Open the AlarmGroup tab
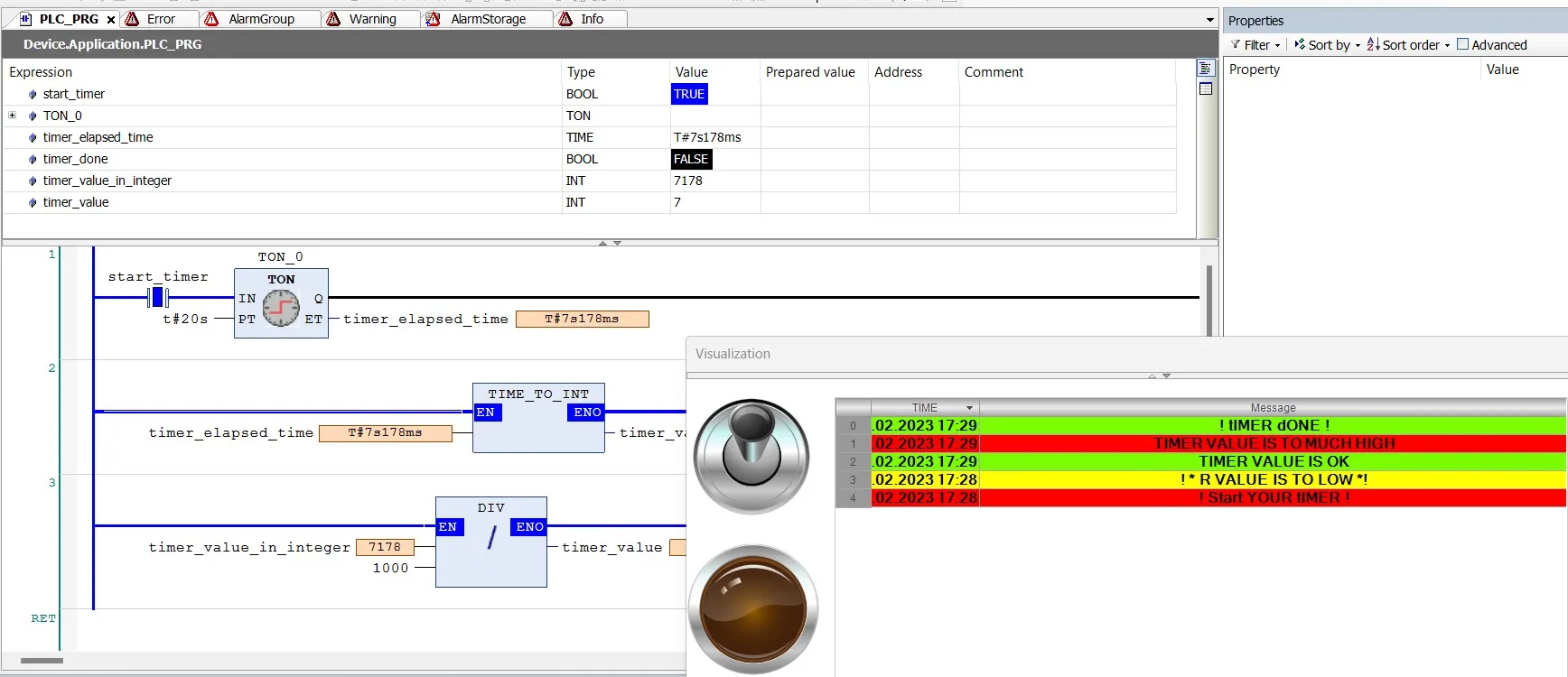This screenshot has width=1568, height=677. (x=261, y=19)
